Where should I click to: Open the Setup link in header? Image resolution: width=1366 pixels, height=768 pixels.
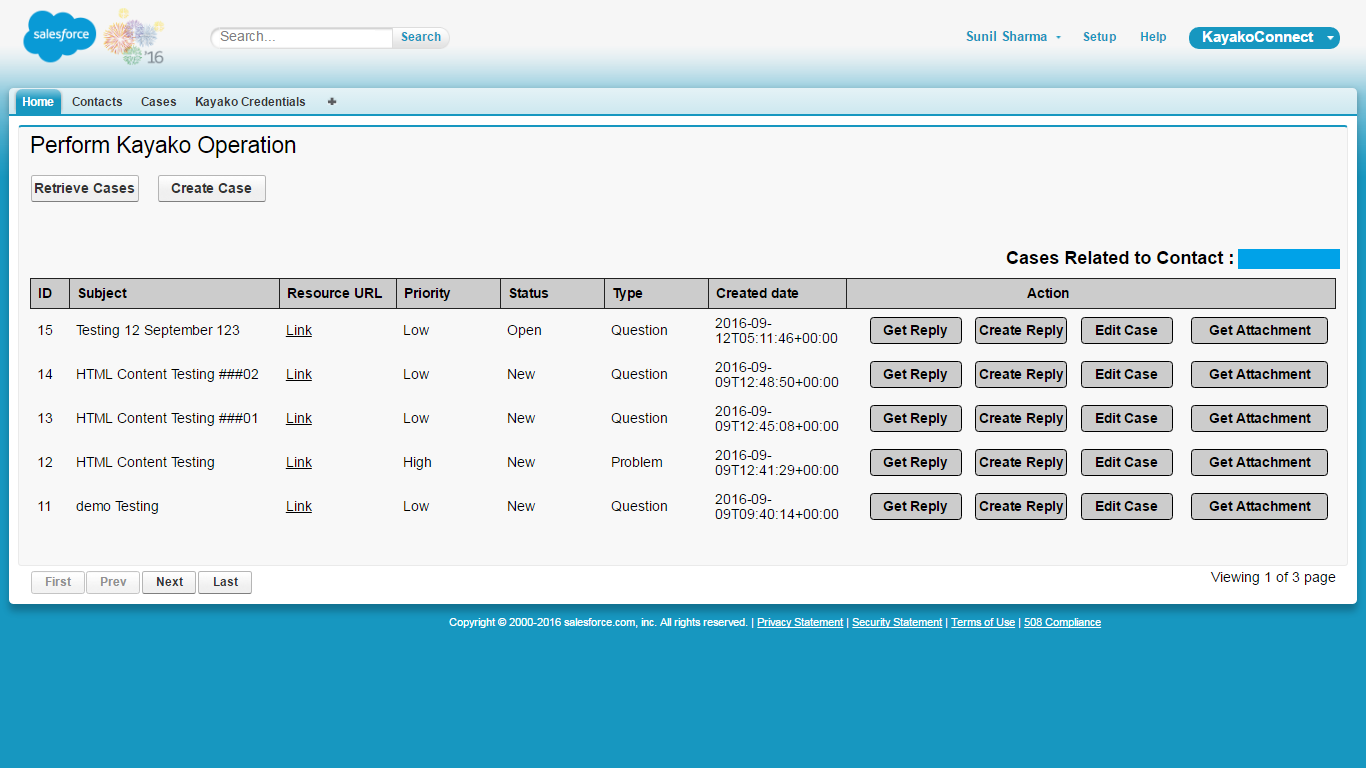(x=1099, y=37)
